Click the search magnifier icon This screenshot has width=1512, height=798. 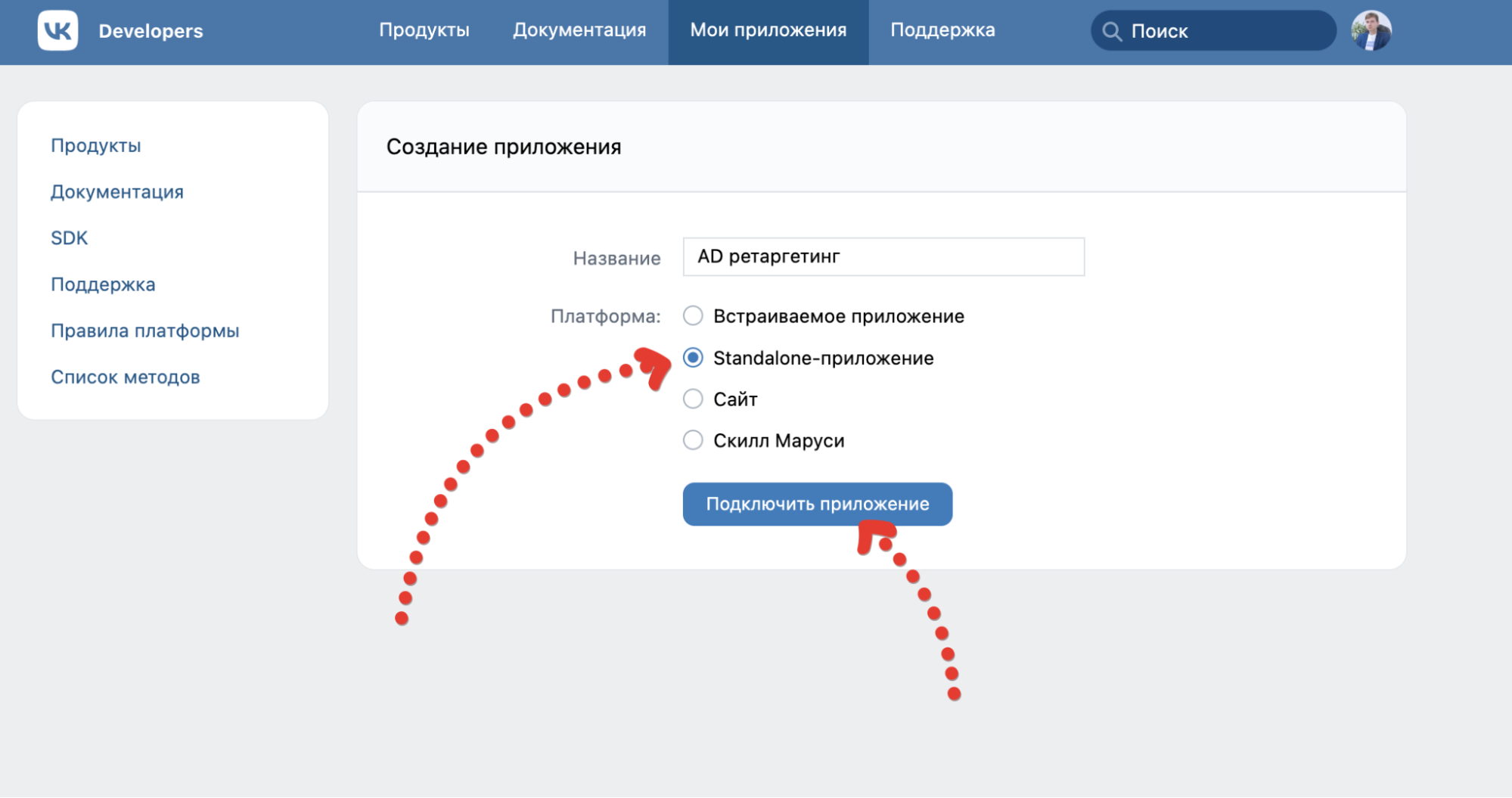pyautogui.click(x=1111, y=31)
